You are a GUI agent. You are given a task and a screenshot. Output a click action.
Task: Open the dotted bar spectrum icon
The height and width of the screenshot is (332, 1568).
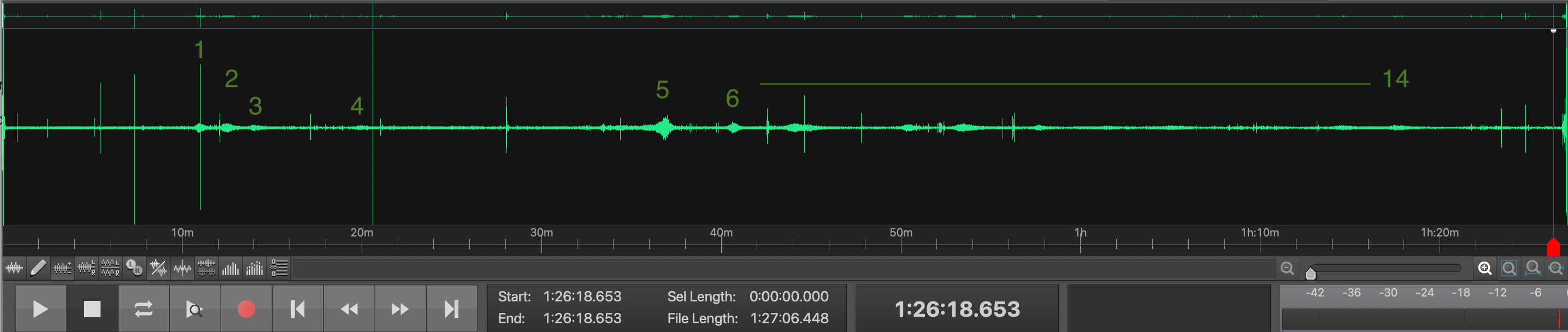point(255,268)
